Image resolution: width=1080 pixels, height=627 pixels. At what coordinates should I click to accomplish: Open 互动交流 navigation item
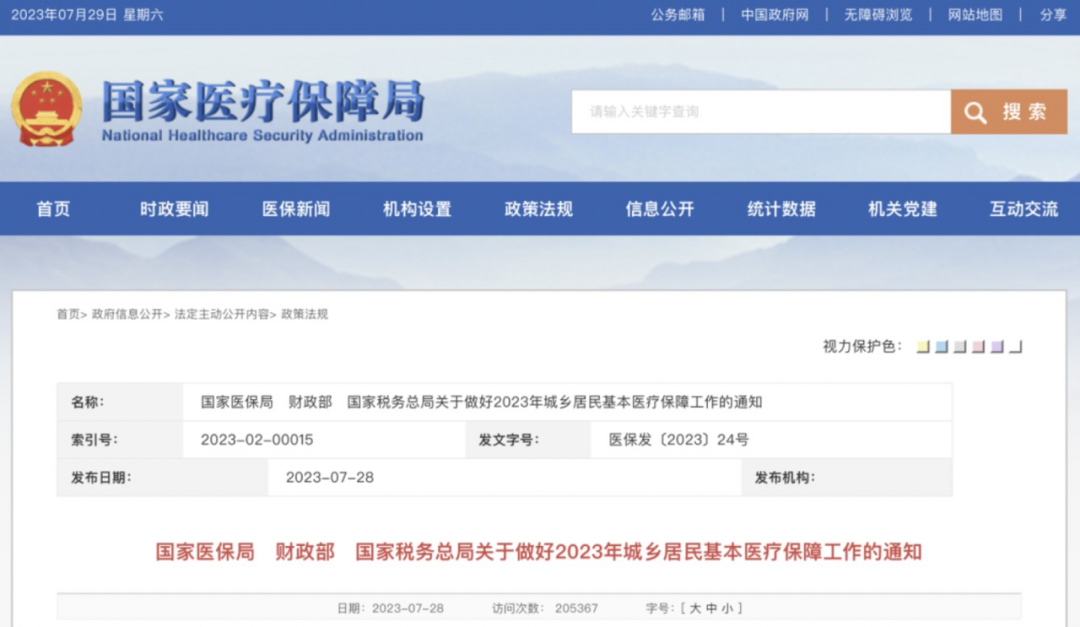coord(1024,209)
